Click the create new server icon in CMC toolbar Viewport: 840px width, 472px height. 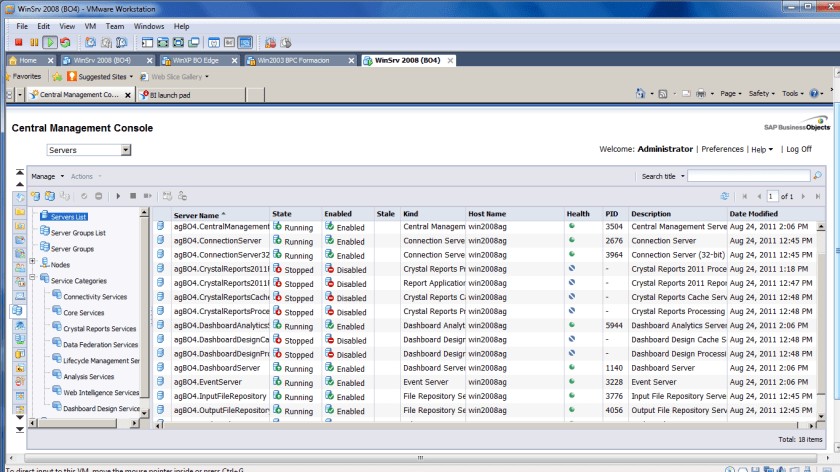coord(35,196)
